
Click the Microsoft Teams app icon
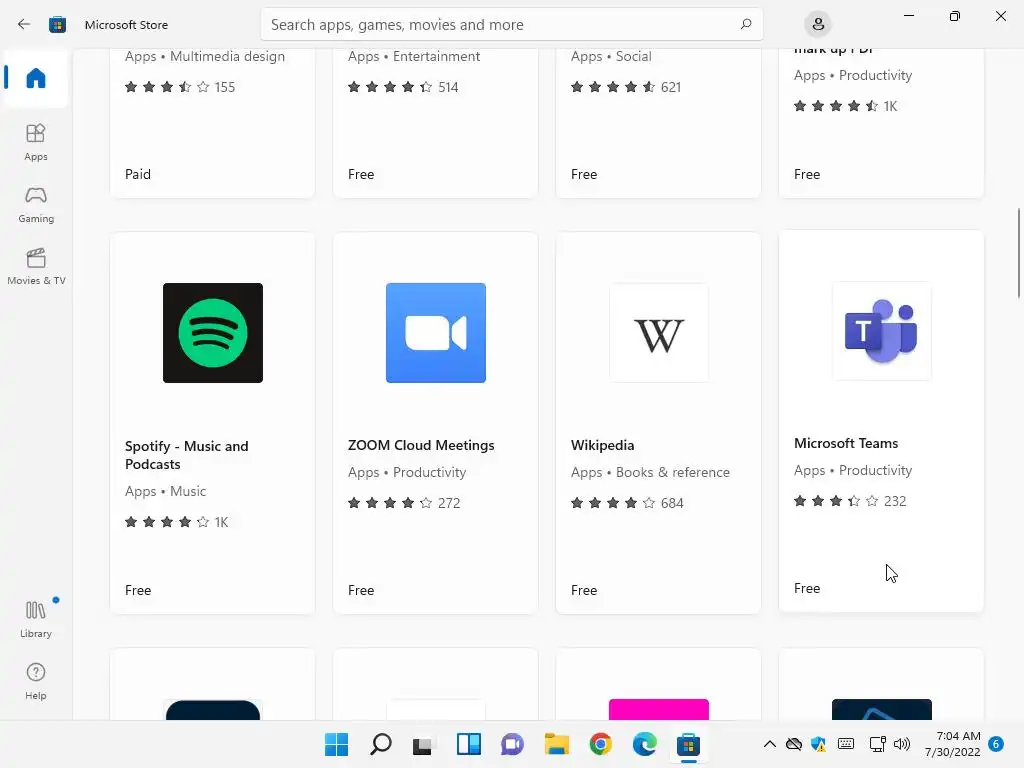click(882, 331)
